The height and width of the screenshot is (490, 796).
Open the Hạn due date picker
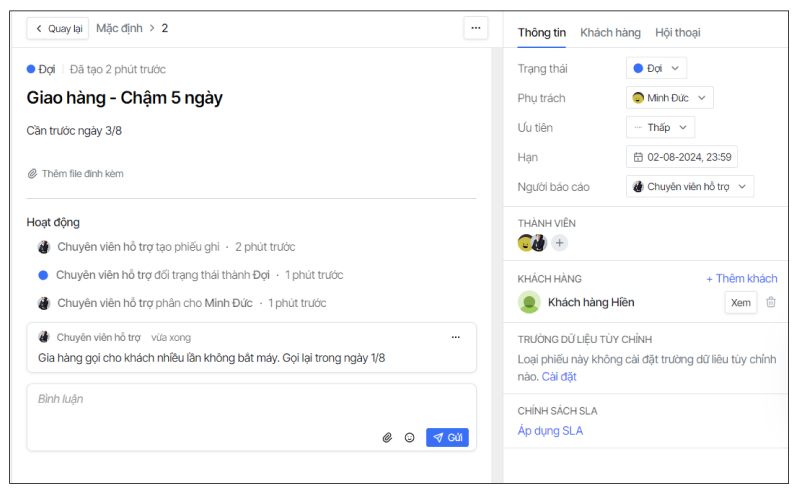click(681, 157)
